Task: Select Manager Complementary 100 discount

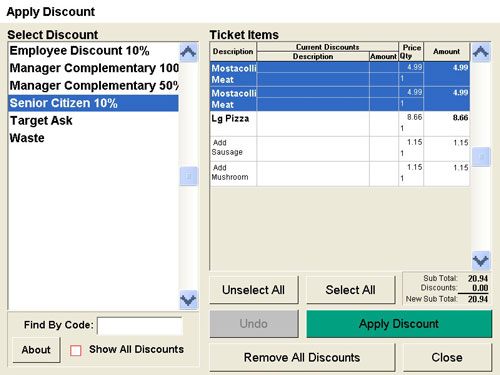Action: pyautogui.click(x=93, y=68)
